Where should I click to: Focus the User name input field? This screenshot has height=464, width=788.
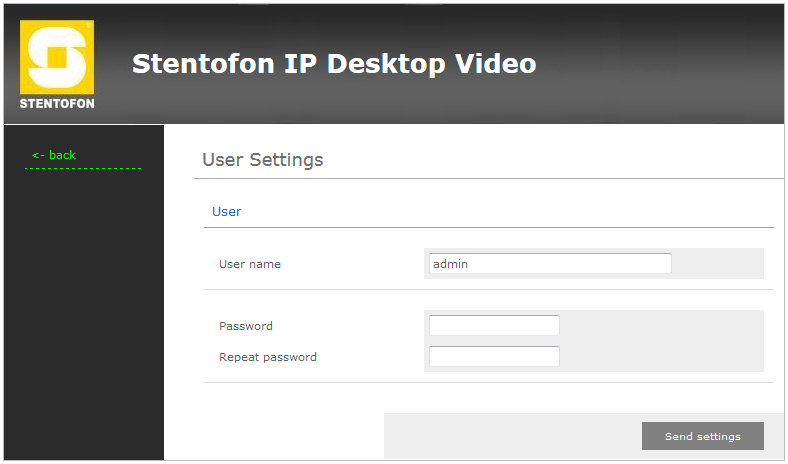point(550,263)
